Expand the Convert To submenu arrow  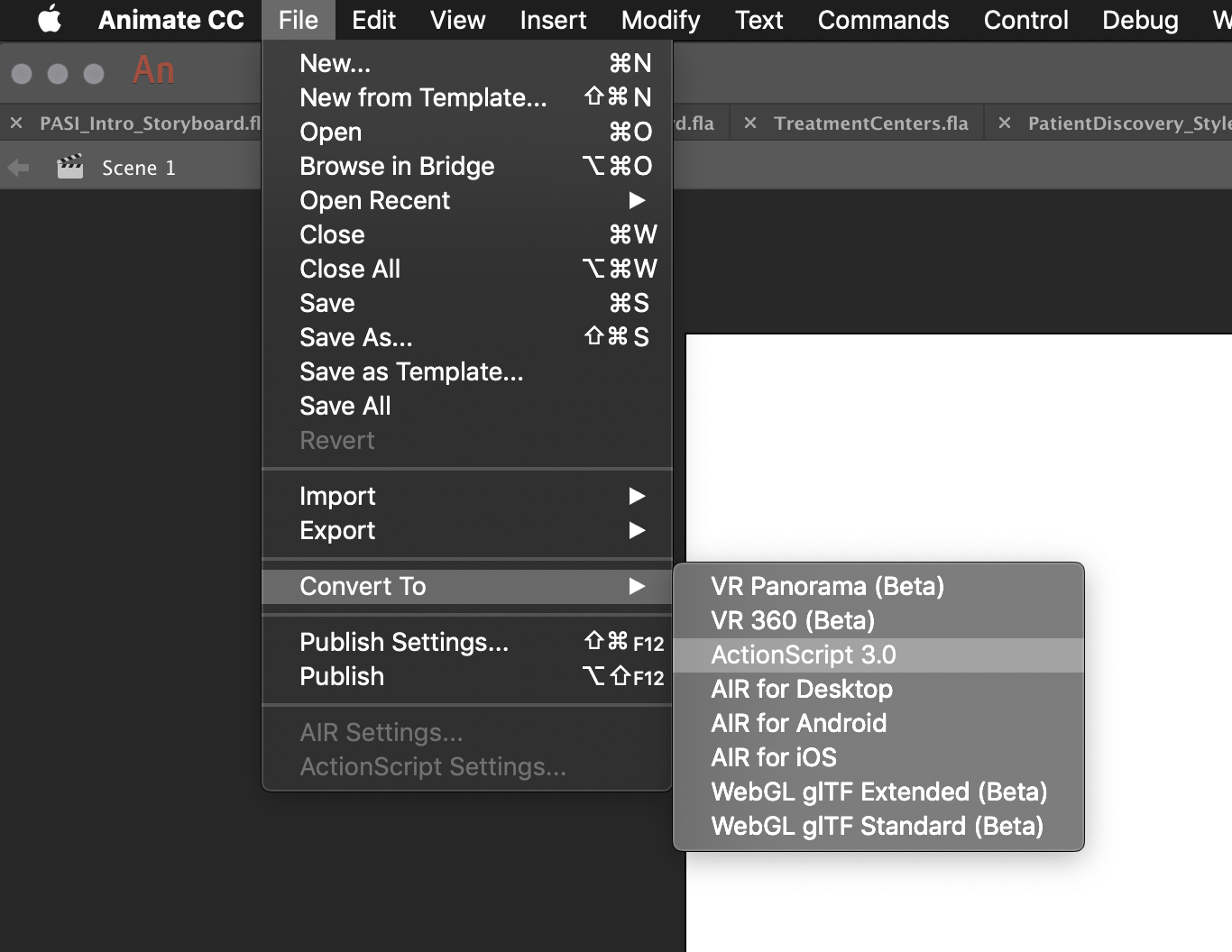coord(637,586)
